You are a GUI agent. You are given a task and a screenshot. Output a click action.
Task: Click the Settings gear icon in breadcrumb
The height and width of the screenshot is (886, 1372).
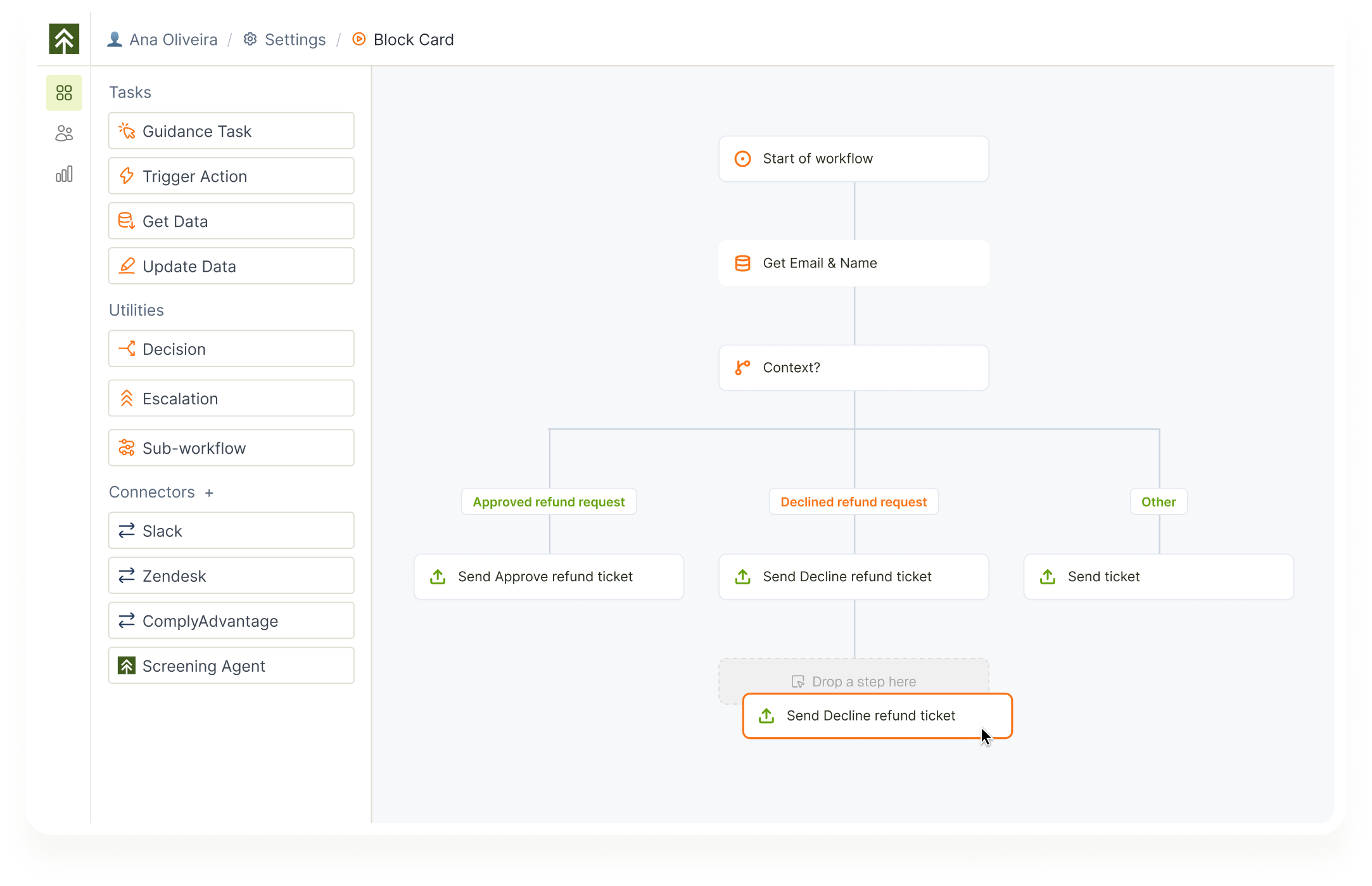250,39
